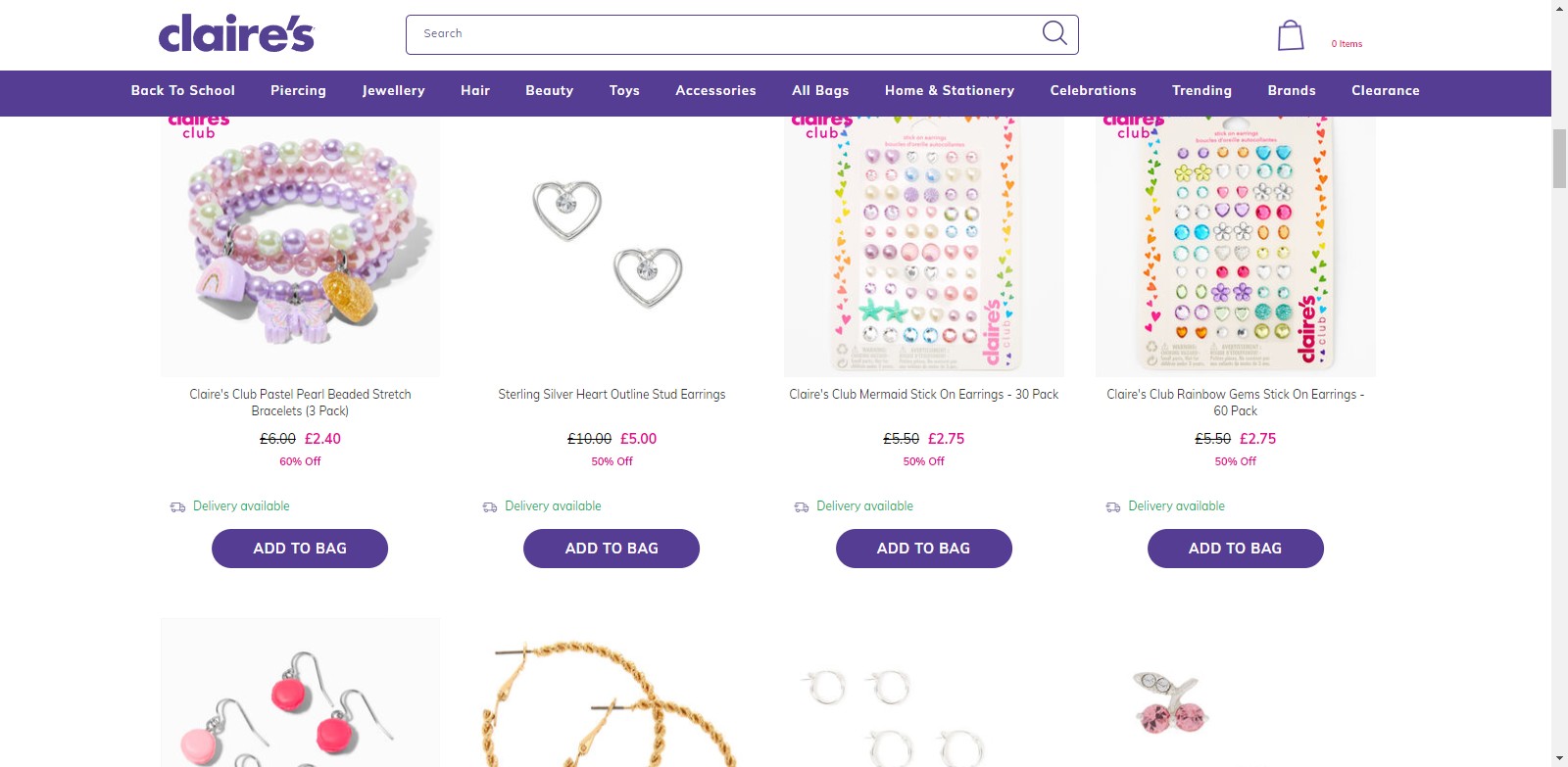Viewport: 1568px width, 767px height.
Task: Click delivery truck icon under heart earrings
Action: coord(490,507)
